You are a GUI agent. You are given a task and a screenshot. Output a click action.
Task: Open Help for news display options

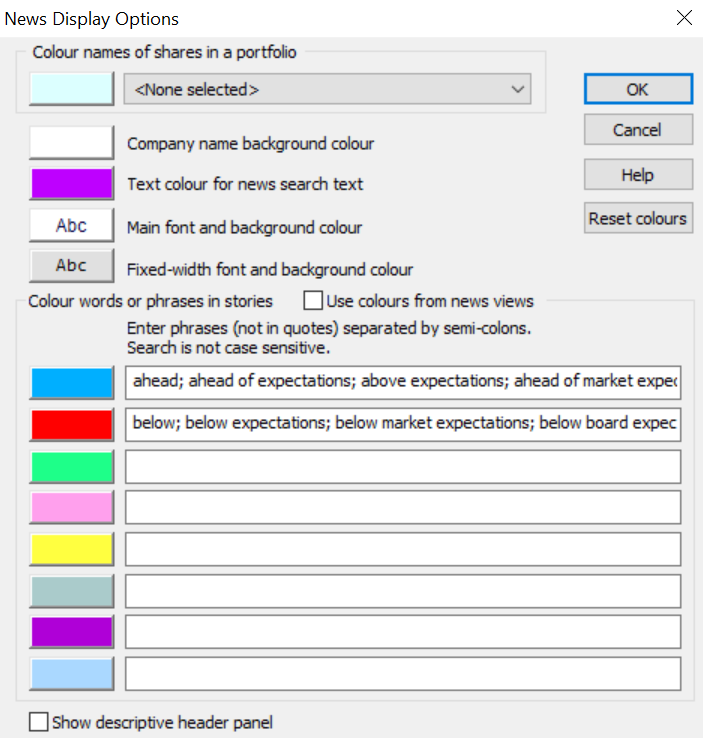point(638,175)
